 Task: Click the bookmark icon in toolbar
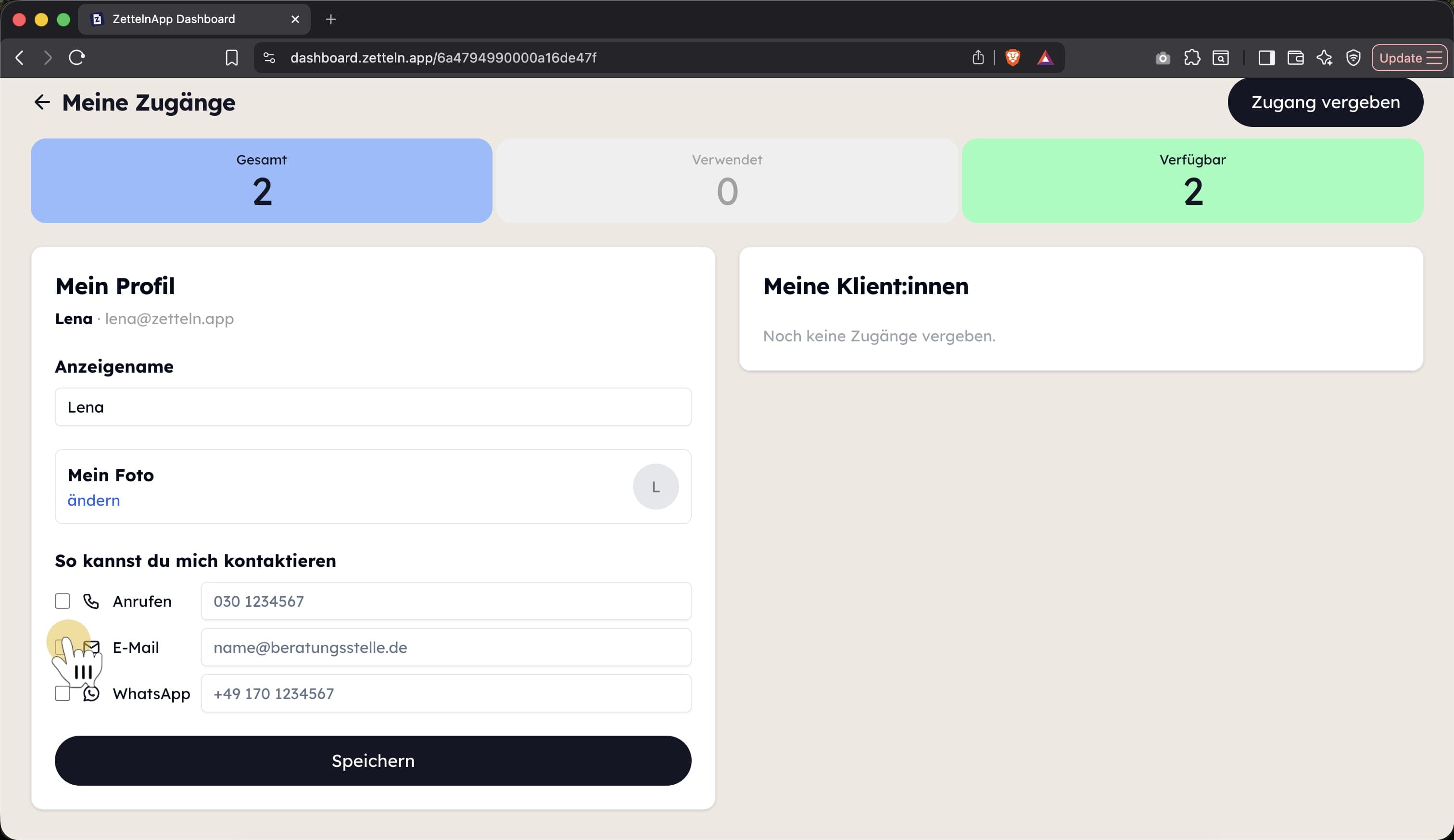click(x=231, y=58)
